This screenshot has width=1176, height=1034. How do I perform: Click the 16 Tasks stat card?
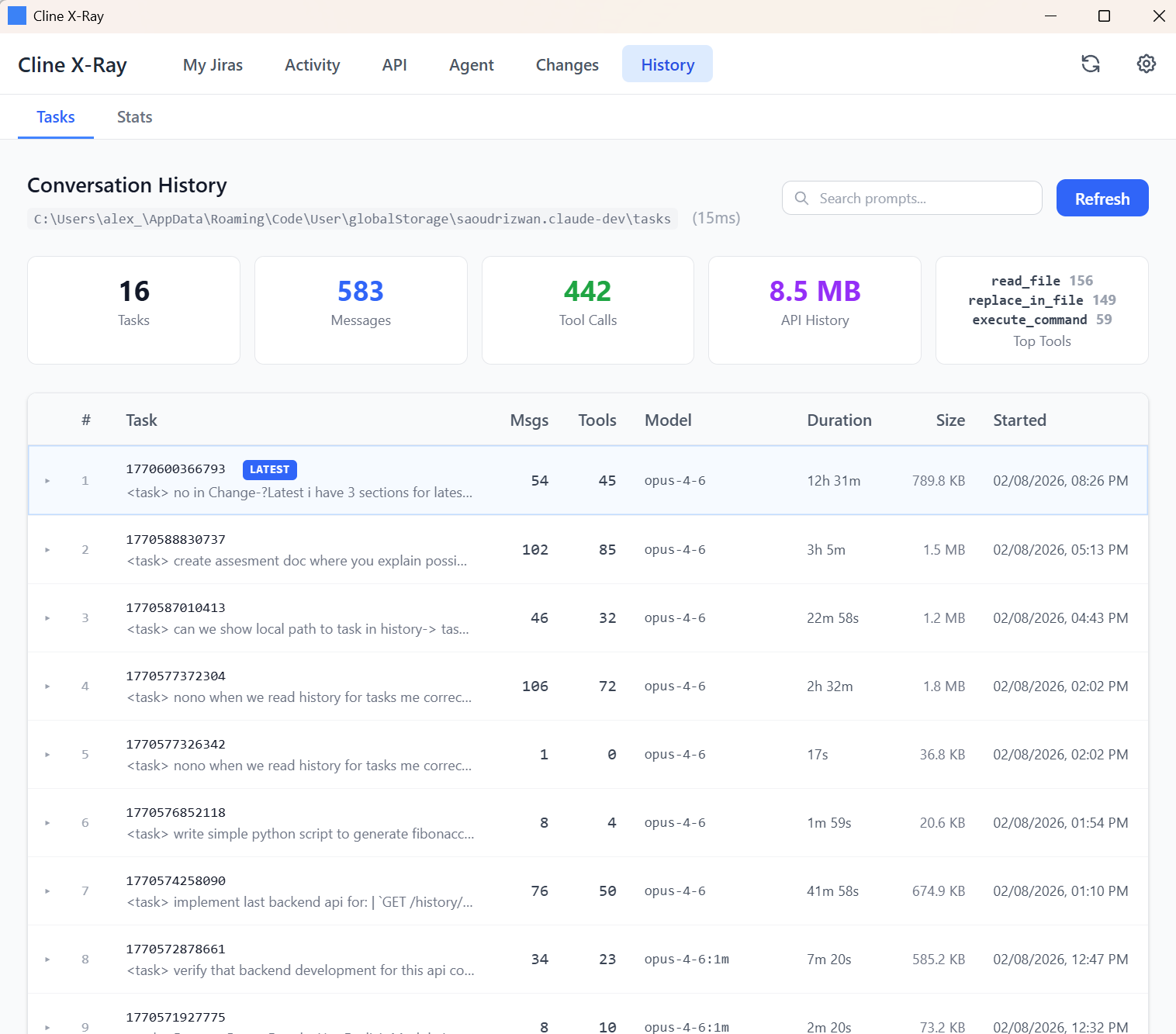point(133,310)
